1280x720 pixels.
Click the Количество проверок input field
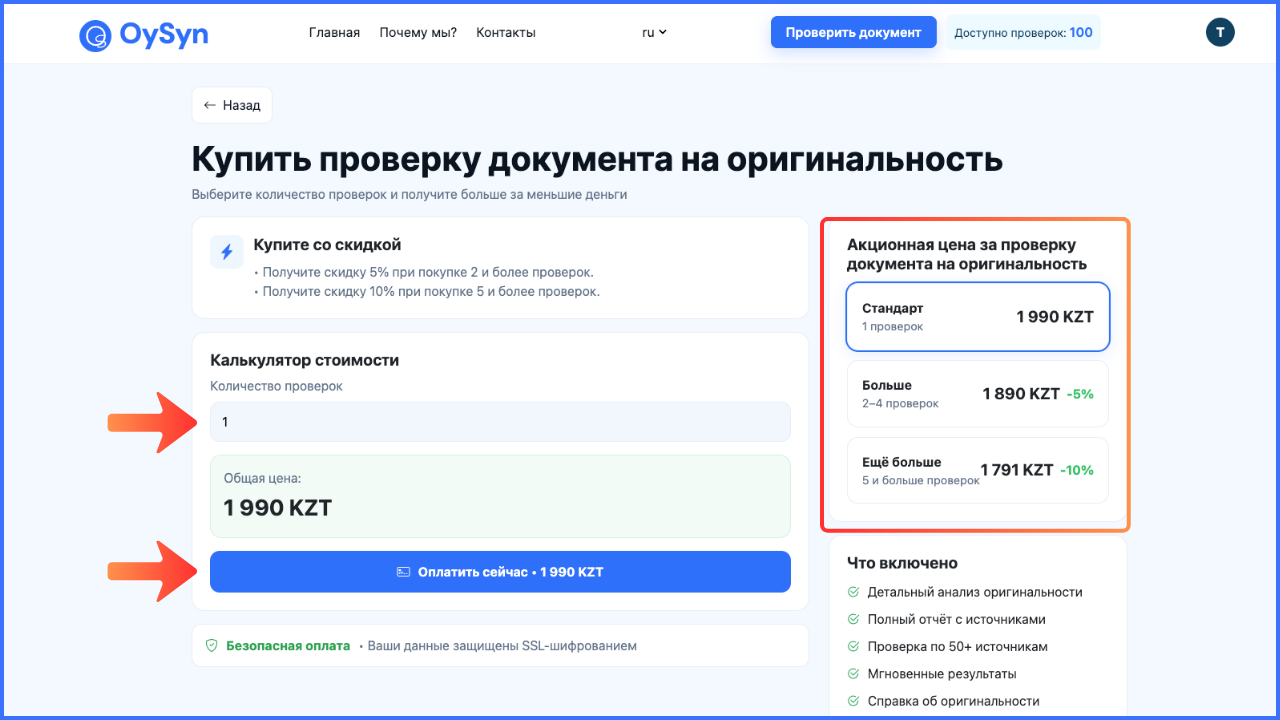click(500, 421)
